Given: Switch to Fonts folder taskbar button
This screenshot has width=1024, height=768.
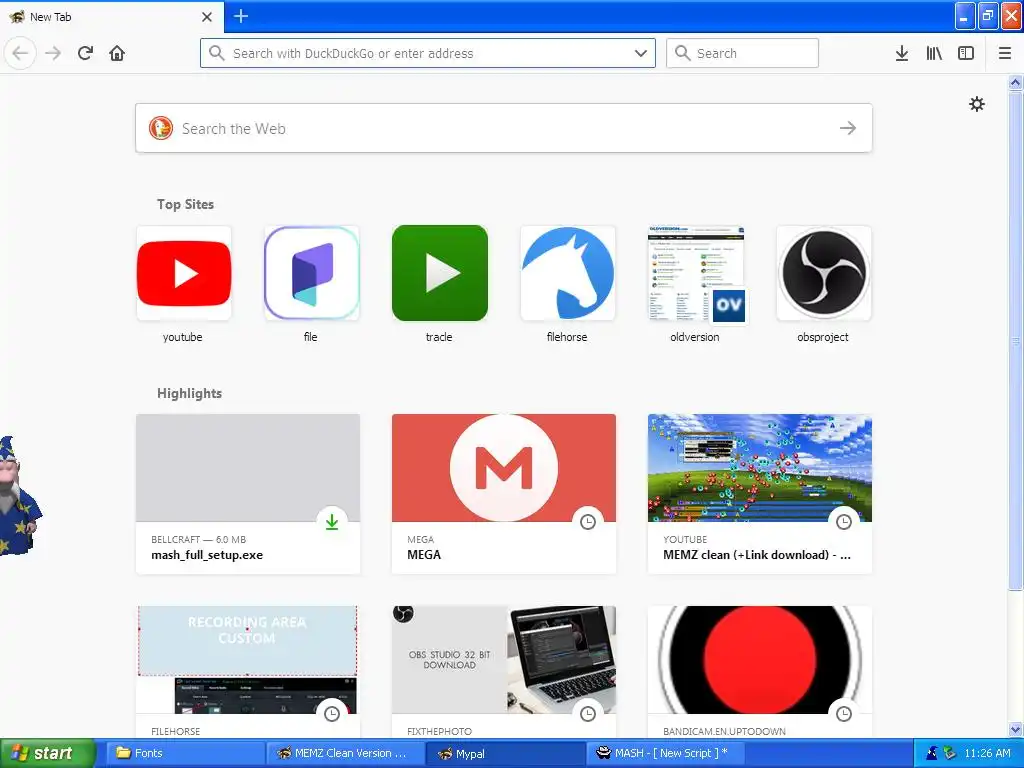Looking at the screenshot, I should pos(185,754).
